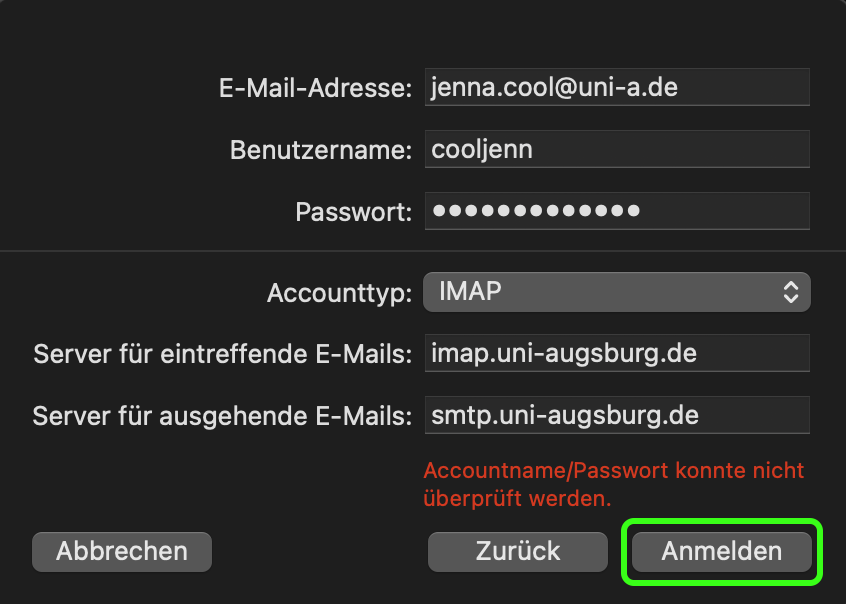Click the Anmelden button

[x=721, y=551]
